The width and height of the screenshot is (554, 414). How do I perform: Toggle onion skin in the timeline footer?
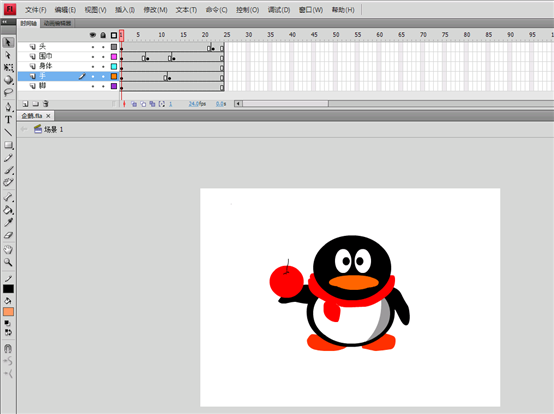pos(134,104)
